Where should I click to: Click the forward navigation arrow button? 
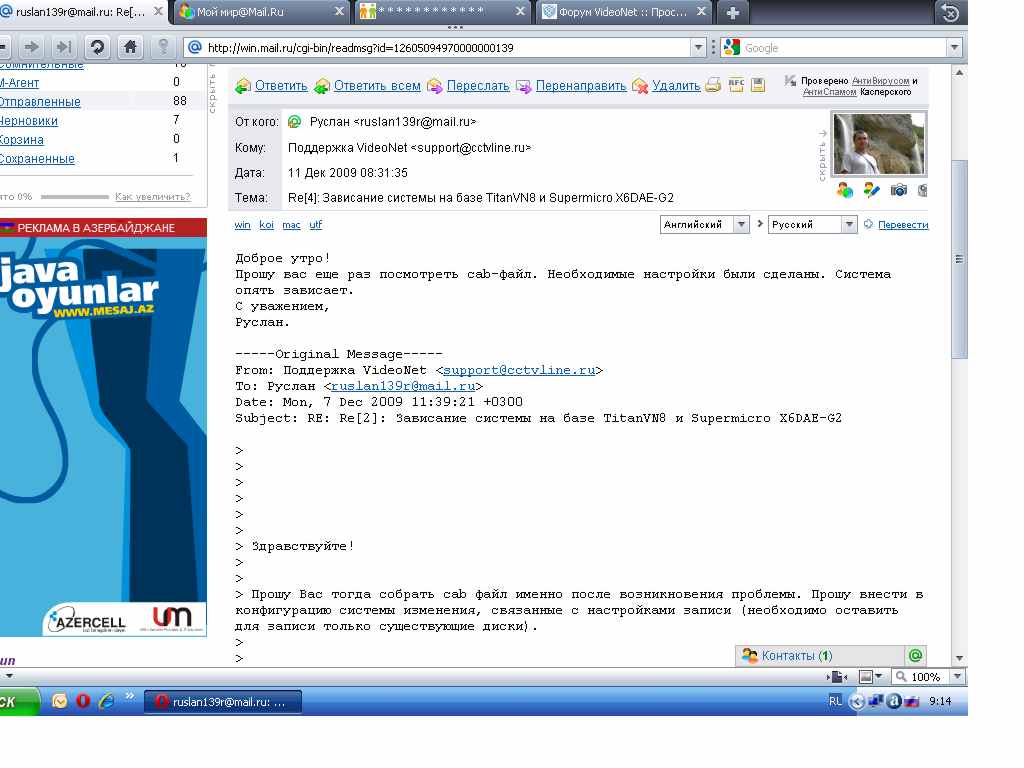[x=31, y=47]
